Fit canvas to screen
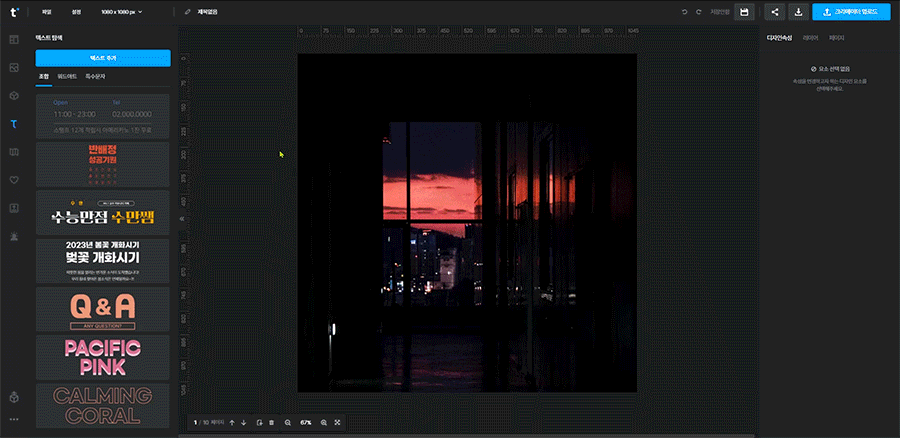The height and width of the screenshot is (438, 900). click(x=338, y=423)
